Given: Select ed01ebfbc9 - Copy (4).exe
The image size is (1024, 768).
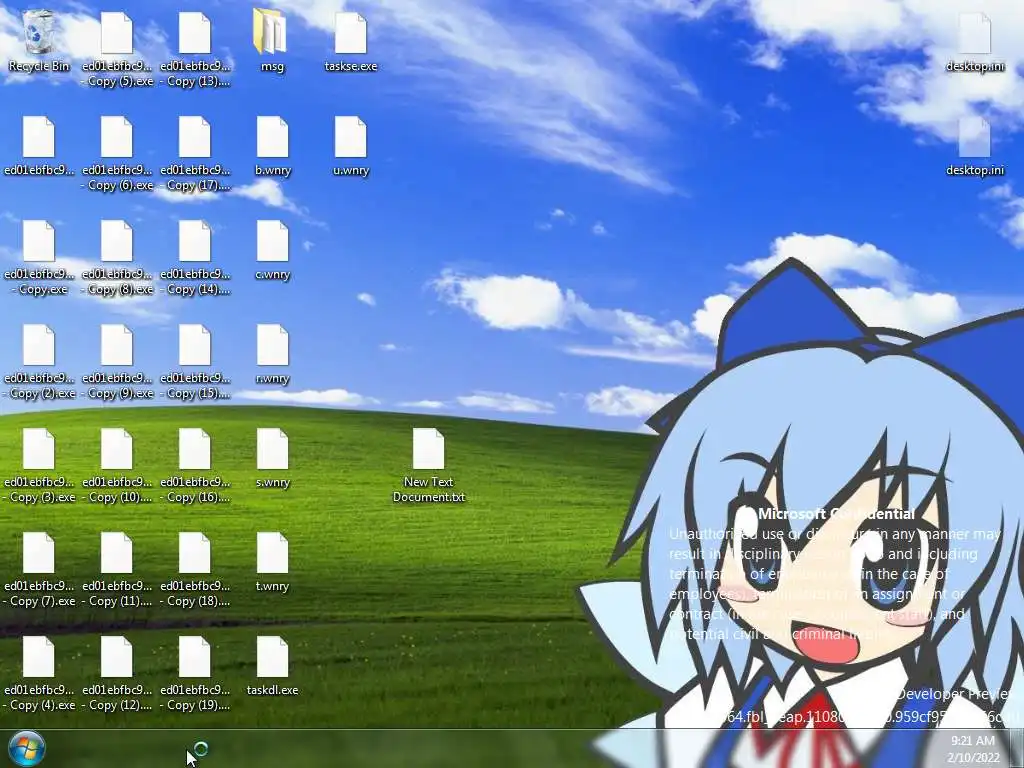Looking at the screenshot, I should (x=39, y=673).
